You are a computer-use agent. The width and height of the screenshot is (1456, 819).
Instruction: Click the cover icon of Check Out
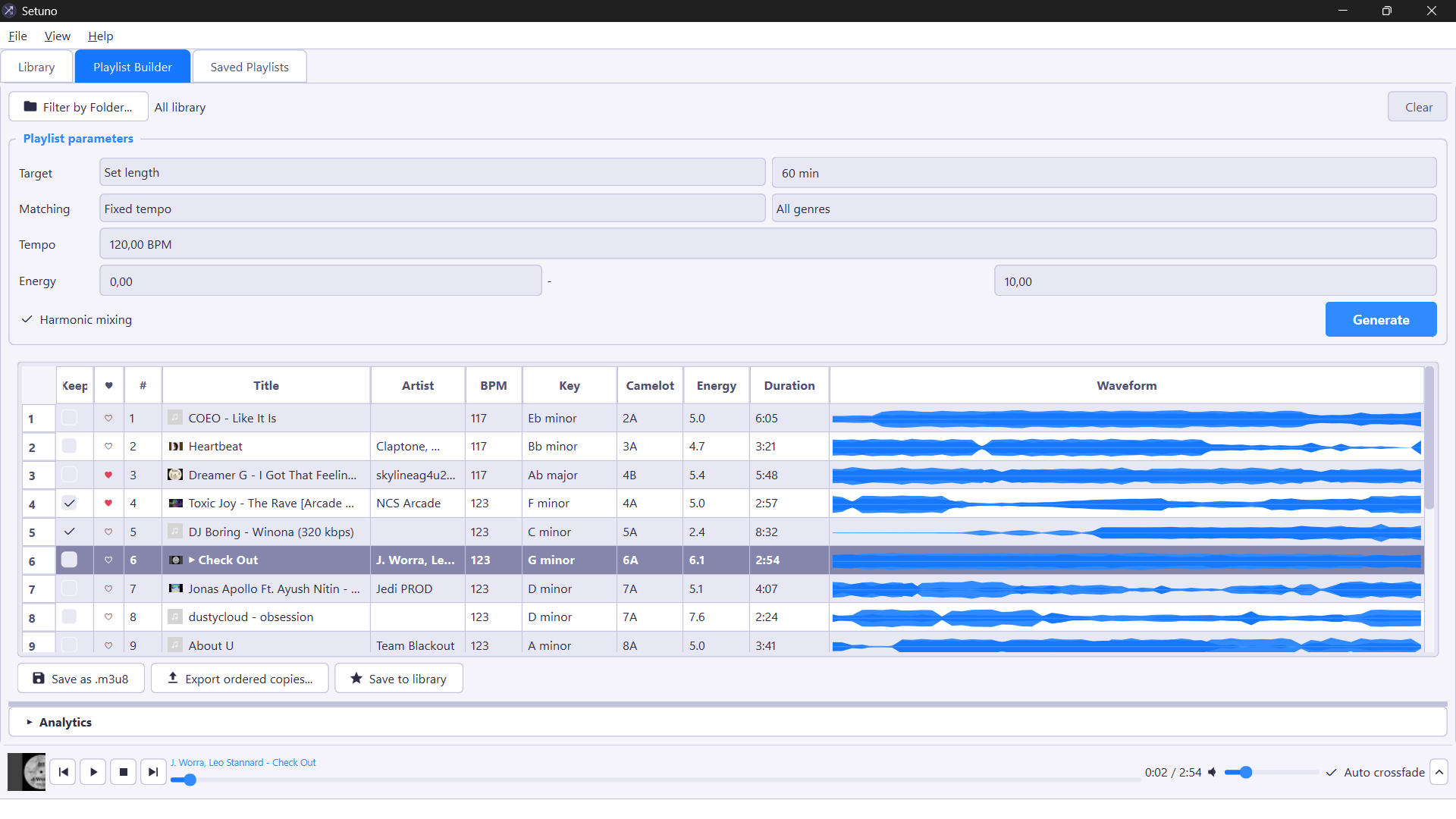point(175,560)
